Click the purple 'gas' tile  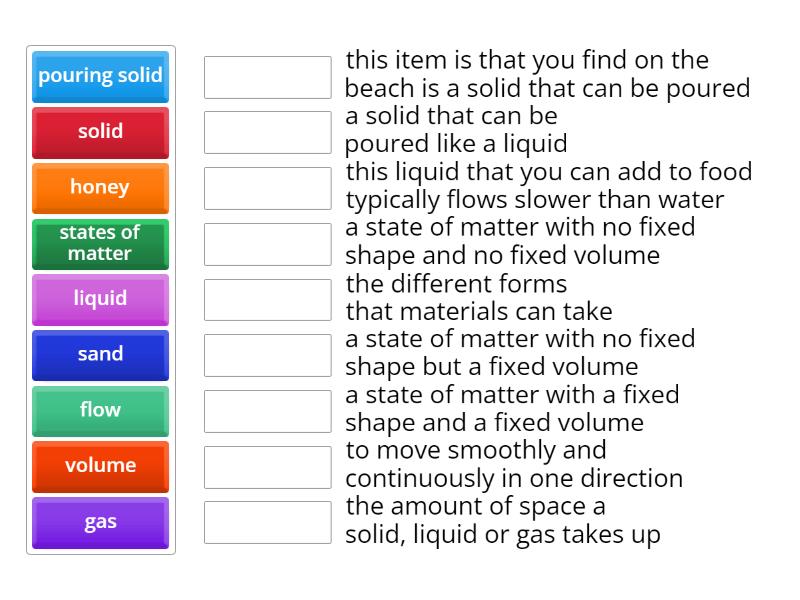point(100,522)
